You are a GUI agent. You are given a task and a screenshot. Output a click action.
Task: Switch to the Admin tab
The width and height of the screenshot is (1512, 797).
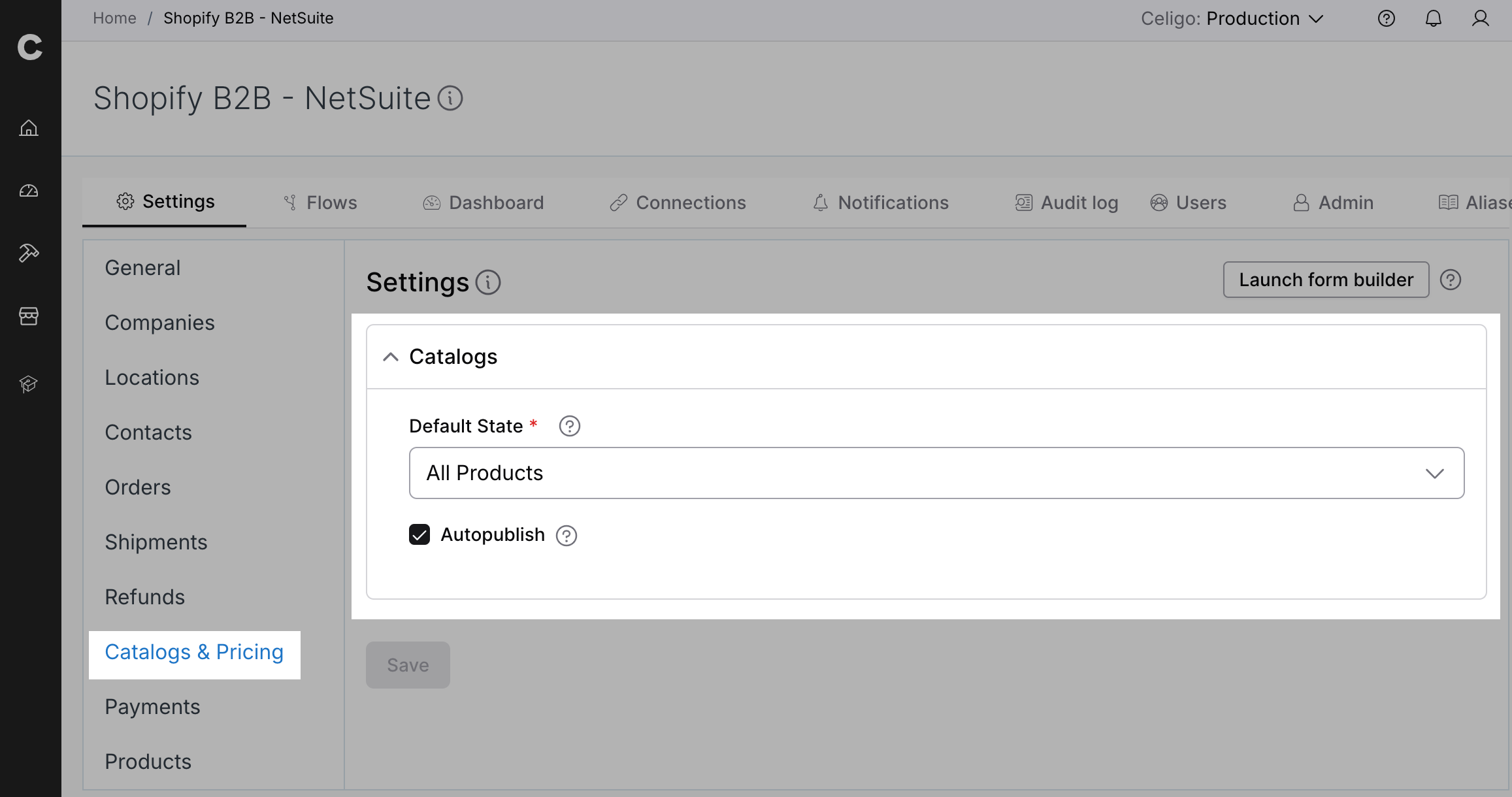click(1333, 203)
